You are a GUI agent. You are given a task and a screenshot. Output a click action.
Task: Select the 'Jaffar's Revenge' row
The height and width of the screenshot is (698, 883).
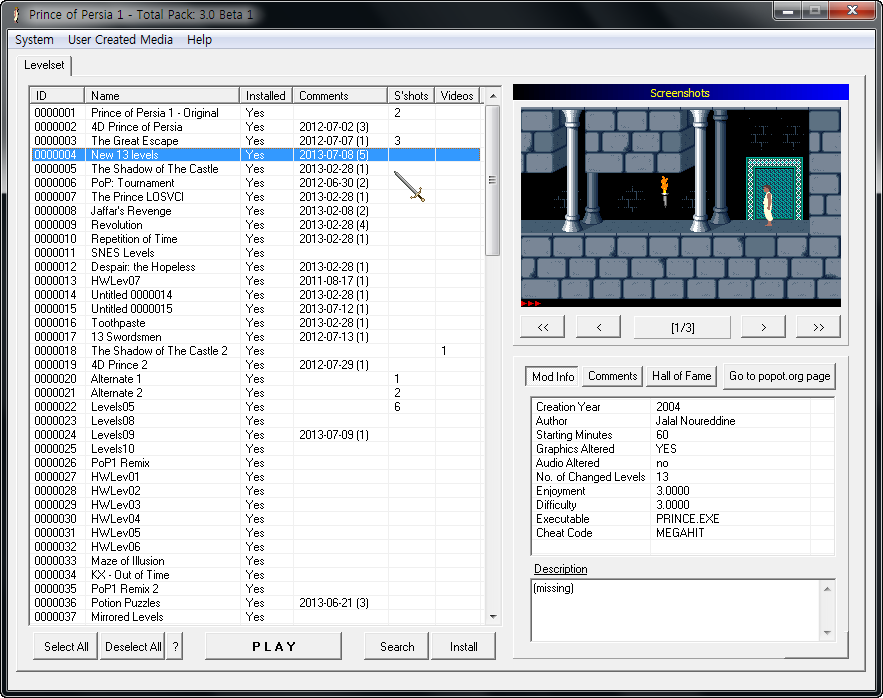click(x=256, y=211)
